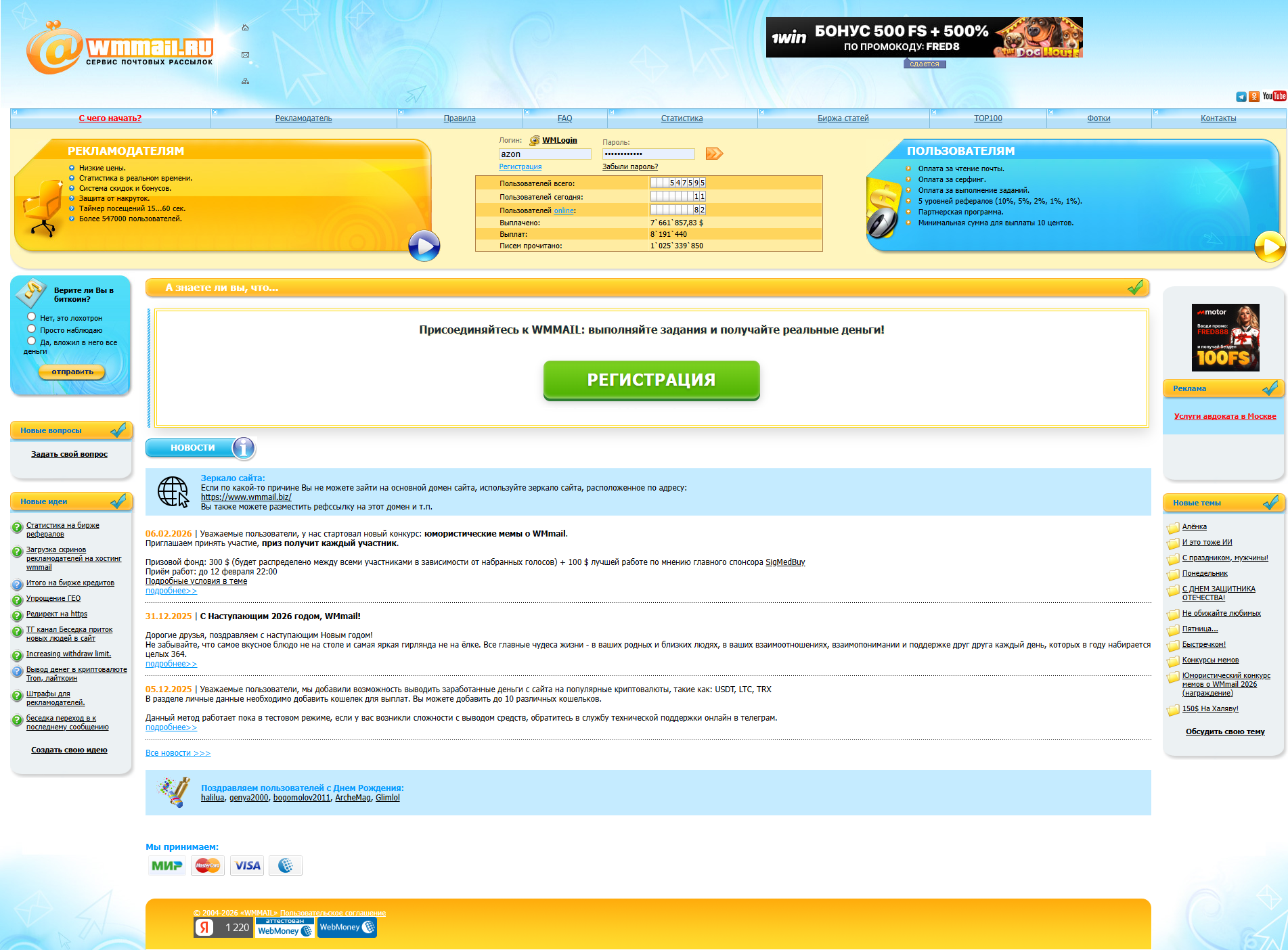
Task: Go to 'Биржа статей' menu item
Action: pos(843,118)
